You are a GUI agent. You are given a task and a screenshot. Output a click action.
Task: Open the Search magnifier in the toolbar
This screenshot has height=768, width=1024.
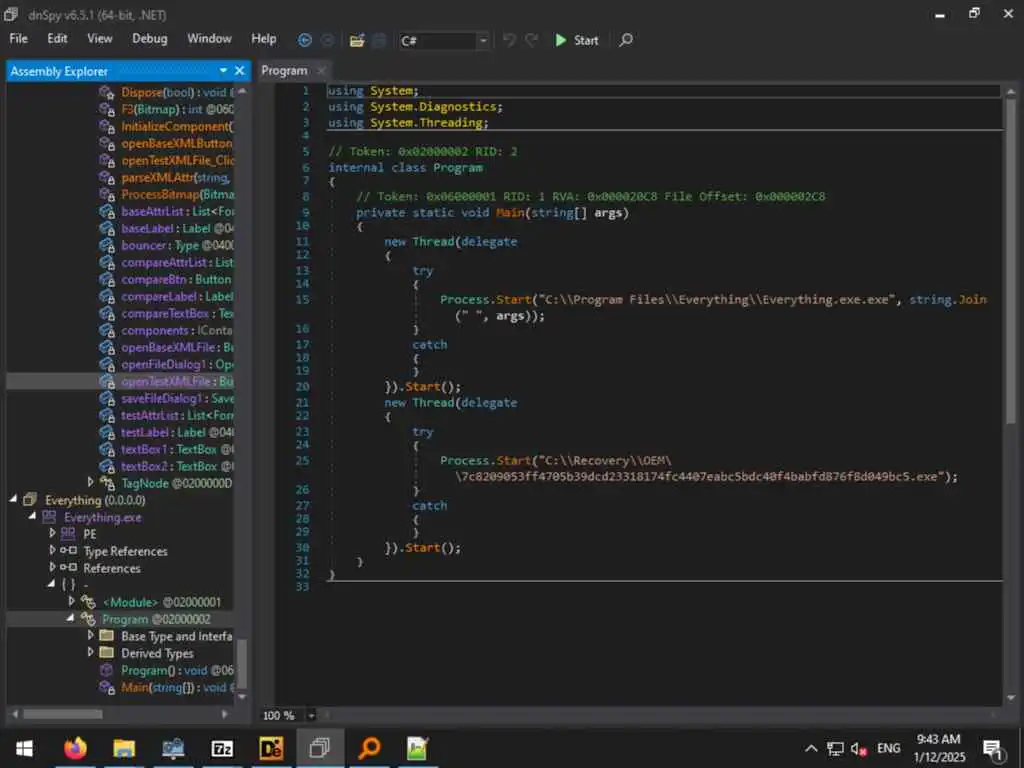pos(626,40)
